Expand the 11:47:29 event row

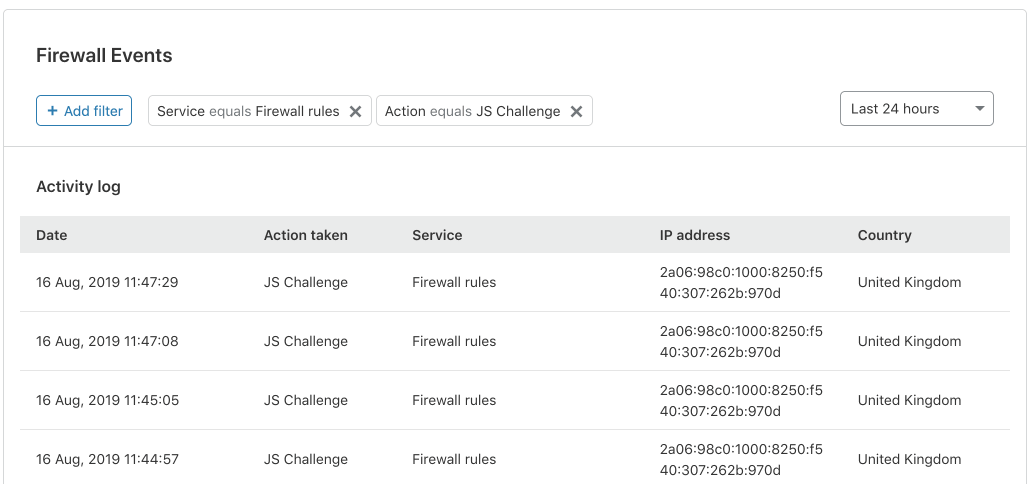point(107,282)
